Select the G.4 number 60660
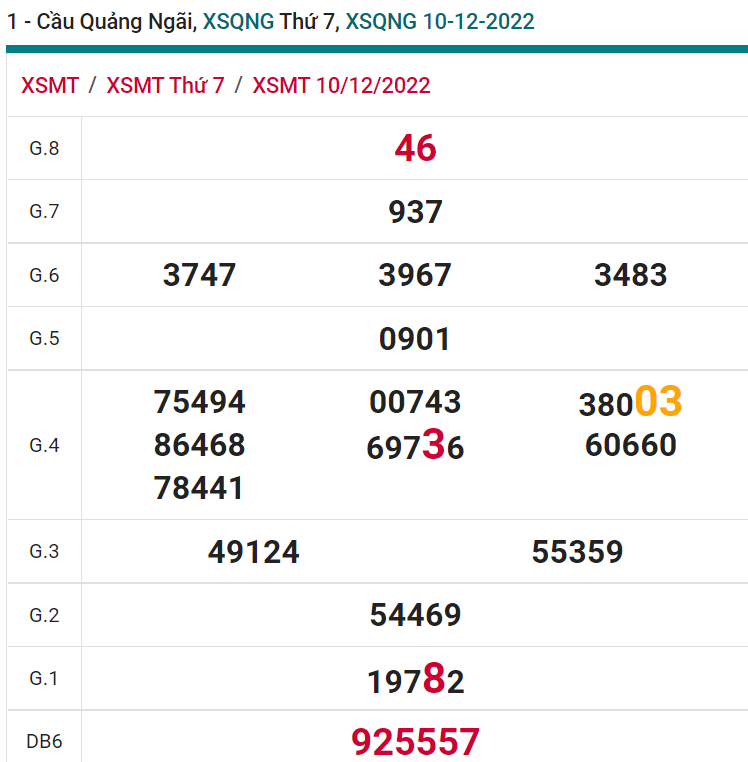This screenshot has height=762, width=748. (630, 445)
